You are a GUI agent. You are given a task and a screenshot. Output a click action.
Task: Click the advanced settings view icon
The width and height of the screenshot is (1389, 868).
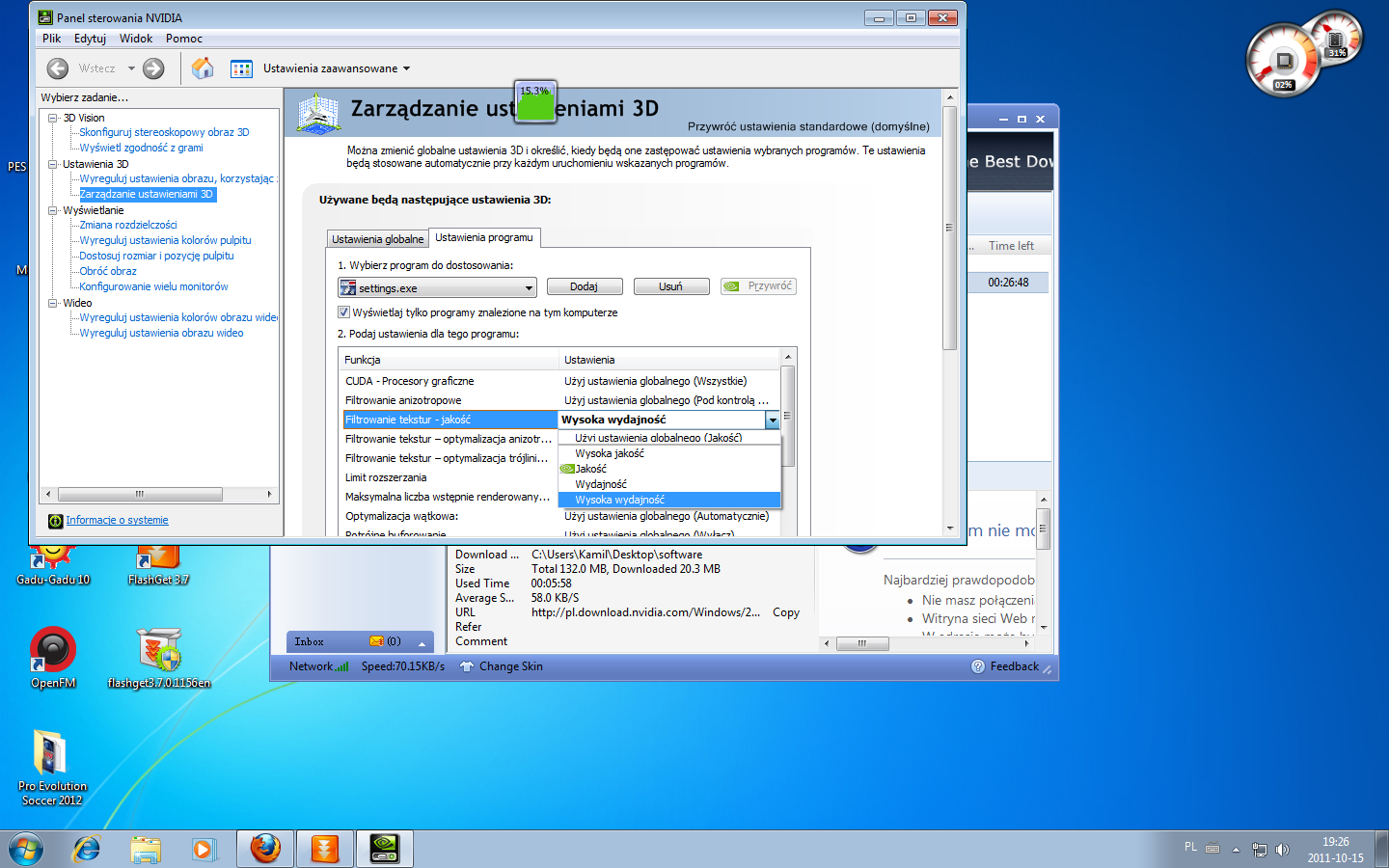point(241,68)
